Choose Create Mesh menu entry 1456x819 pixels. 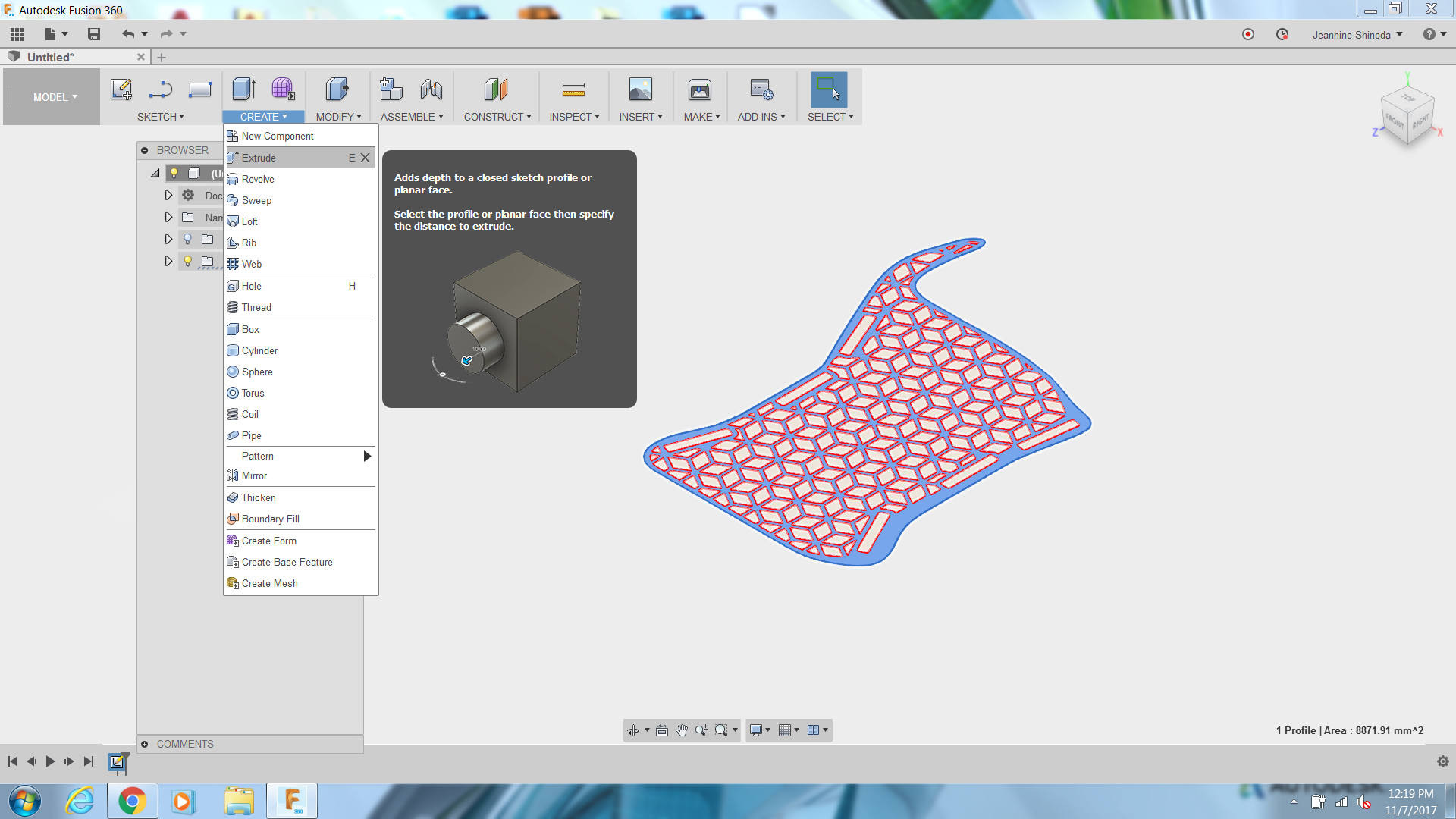[x=301, y=583]
